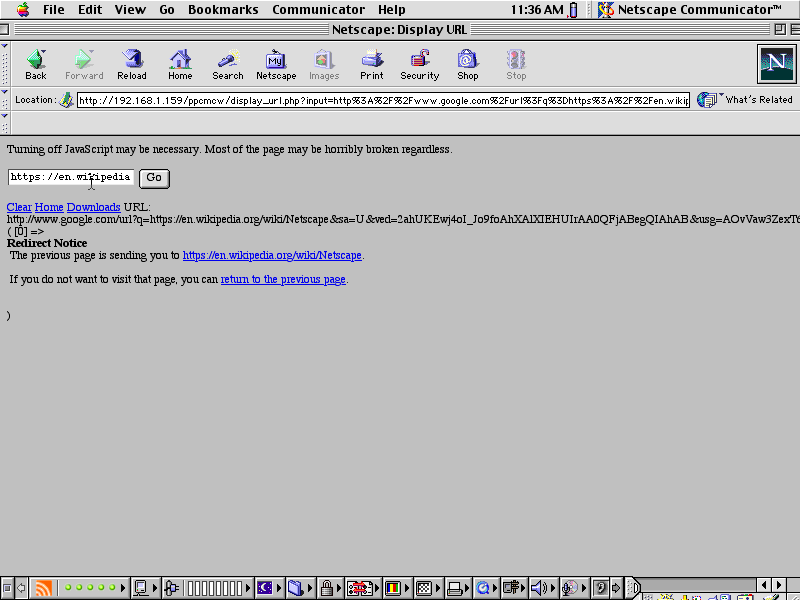Reload the current page

coord(132,64)
